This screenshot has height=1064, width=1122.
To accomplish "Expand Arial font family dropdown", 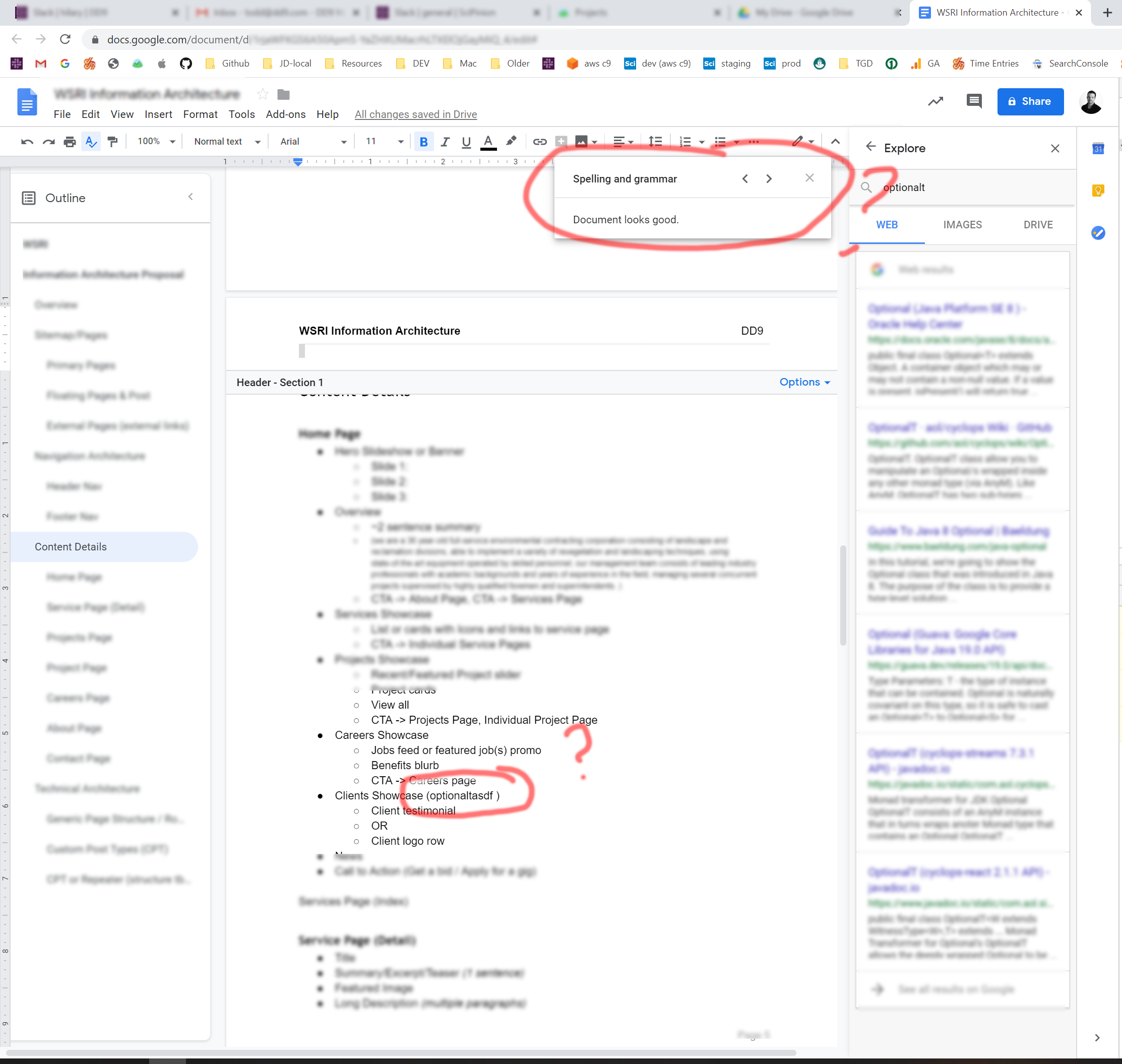I will pyautogui.click(x=340, y=141).
